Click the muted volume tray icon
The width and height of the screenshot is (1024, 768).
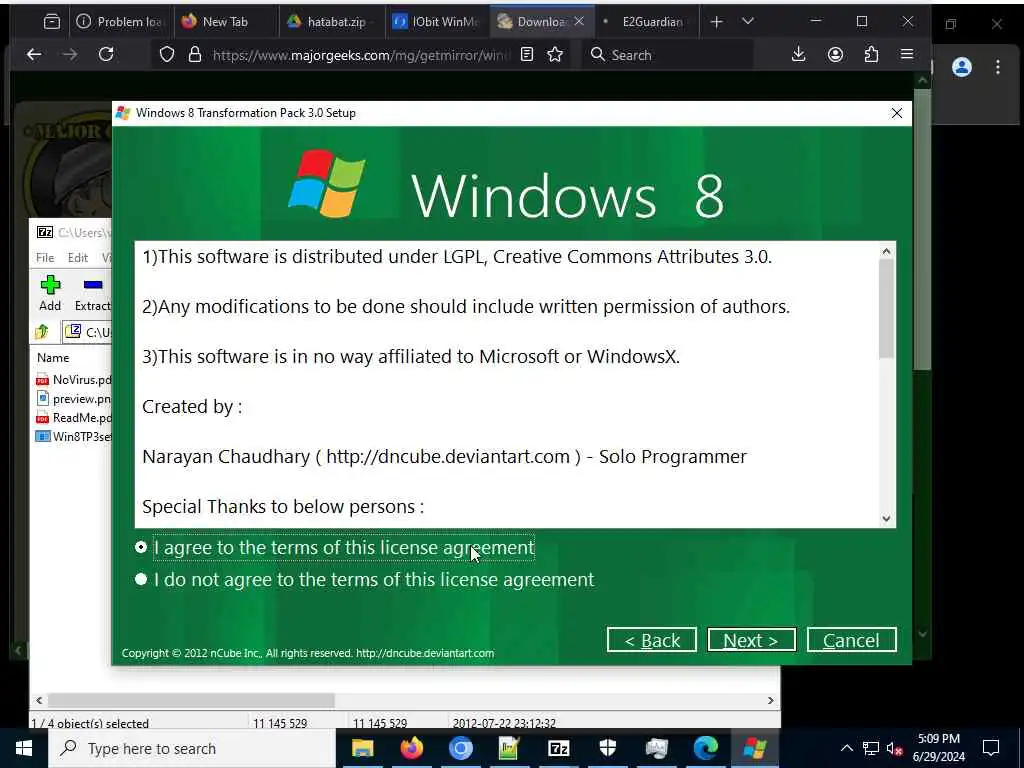click(x=895, y=748)
